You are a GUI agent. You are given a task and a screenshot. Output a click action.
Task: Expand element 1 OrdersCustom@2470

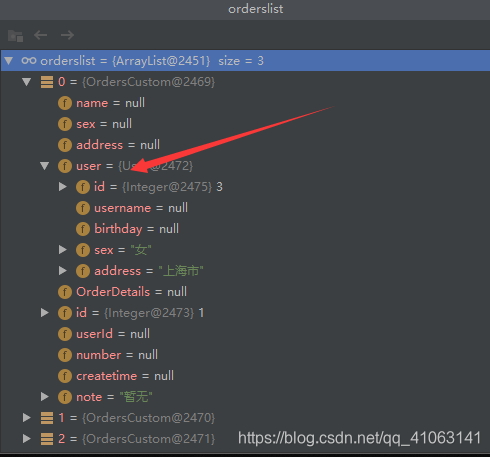[x=27, y=418]
